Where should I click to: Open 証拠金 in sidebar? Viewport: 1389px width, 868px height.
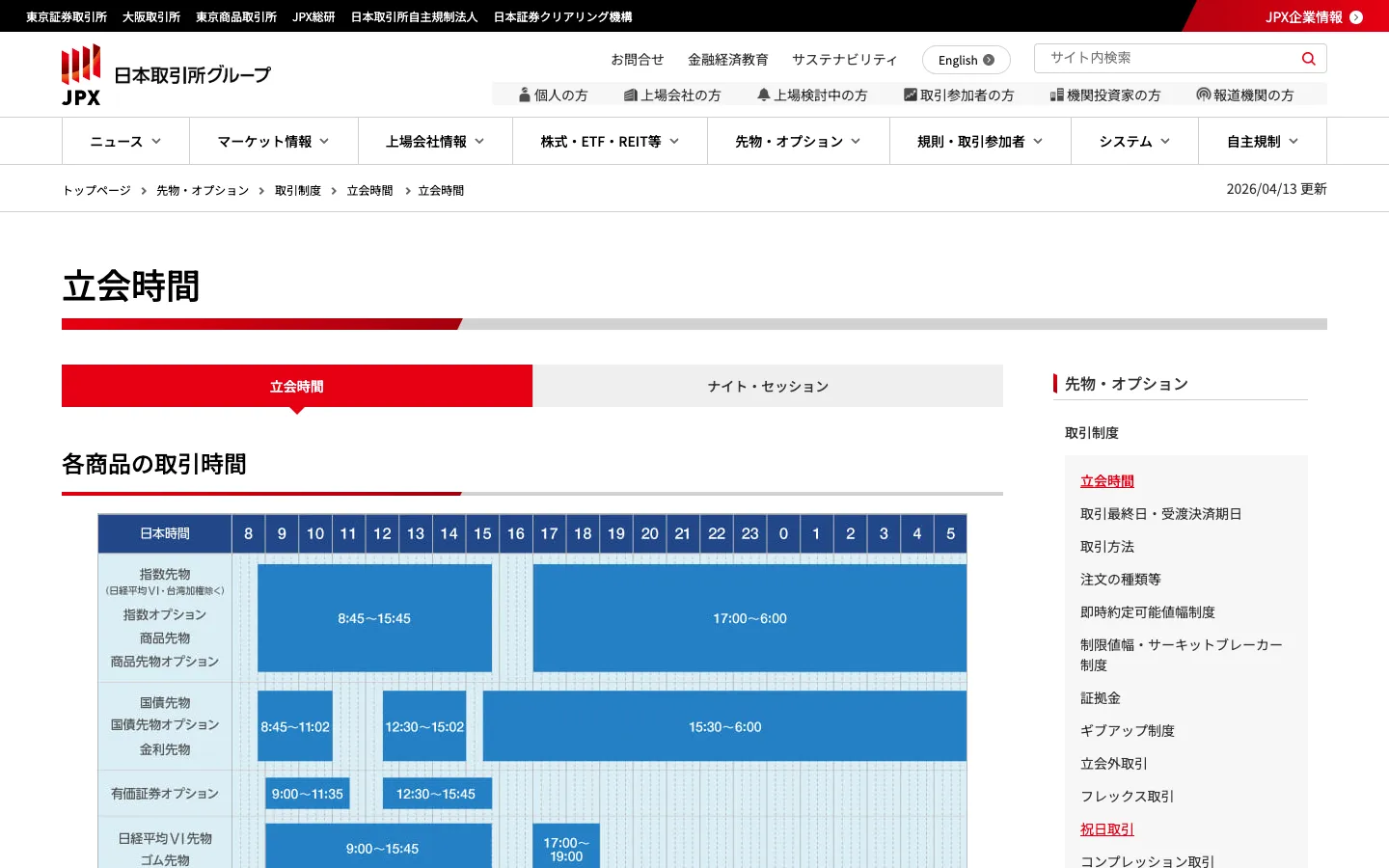(x=1101, y=698)
